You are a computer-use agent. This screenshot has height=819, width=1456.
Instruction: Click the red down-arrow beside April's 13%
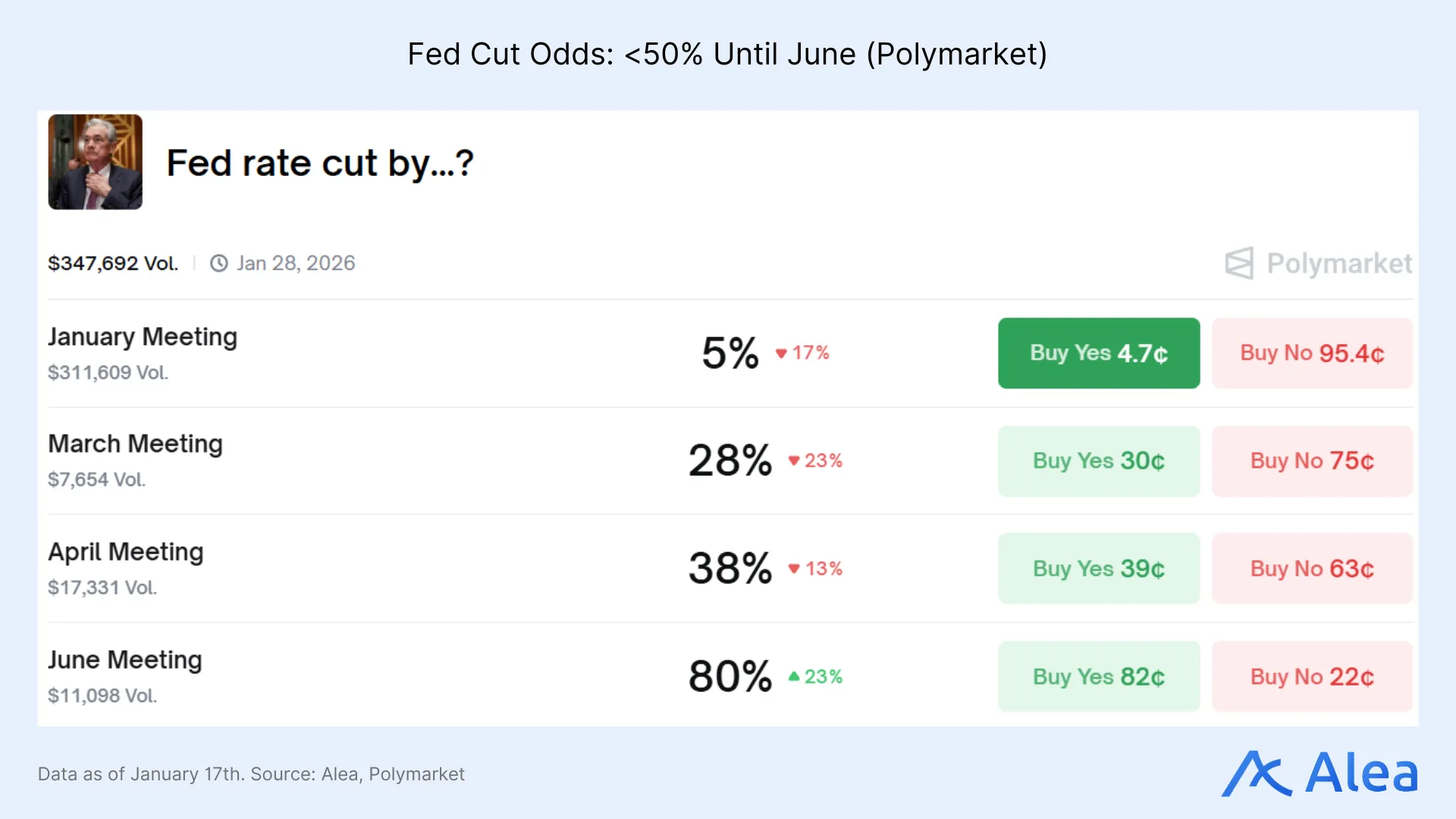point(793,568)
